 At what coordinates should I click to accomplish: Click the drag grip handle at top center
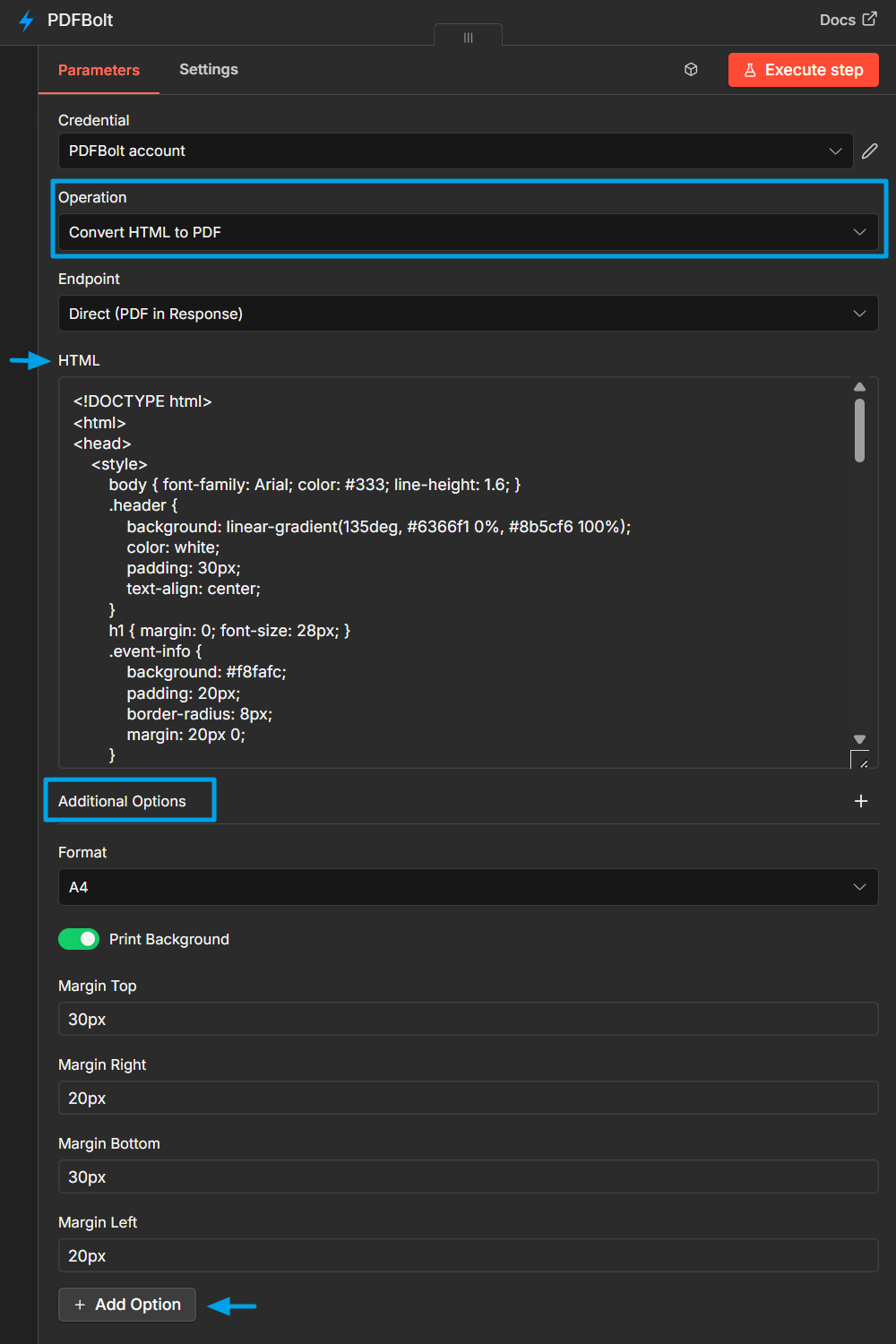click(x=467, y=36)
